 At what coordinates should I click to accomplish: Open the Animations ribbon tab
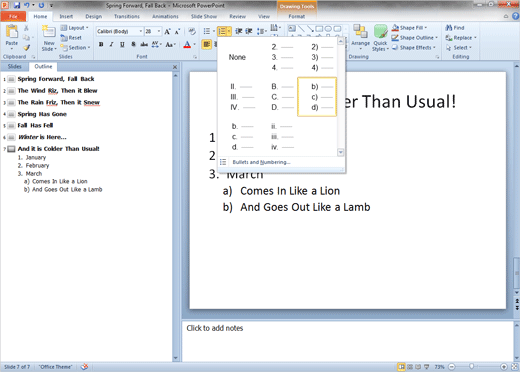pos(165,16)
